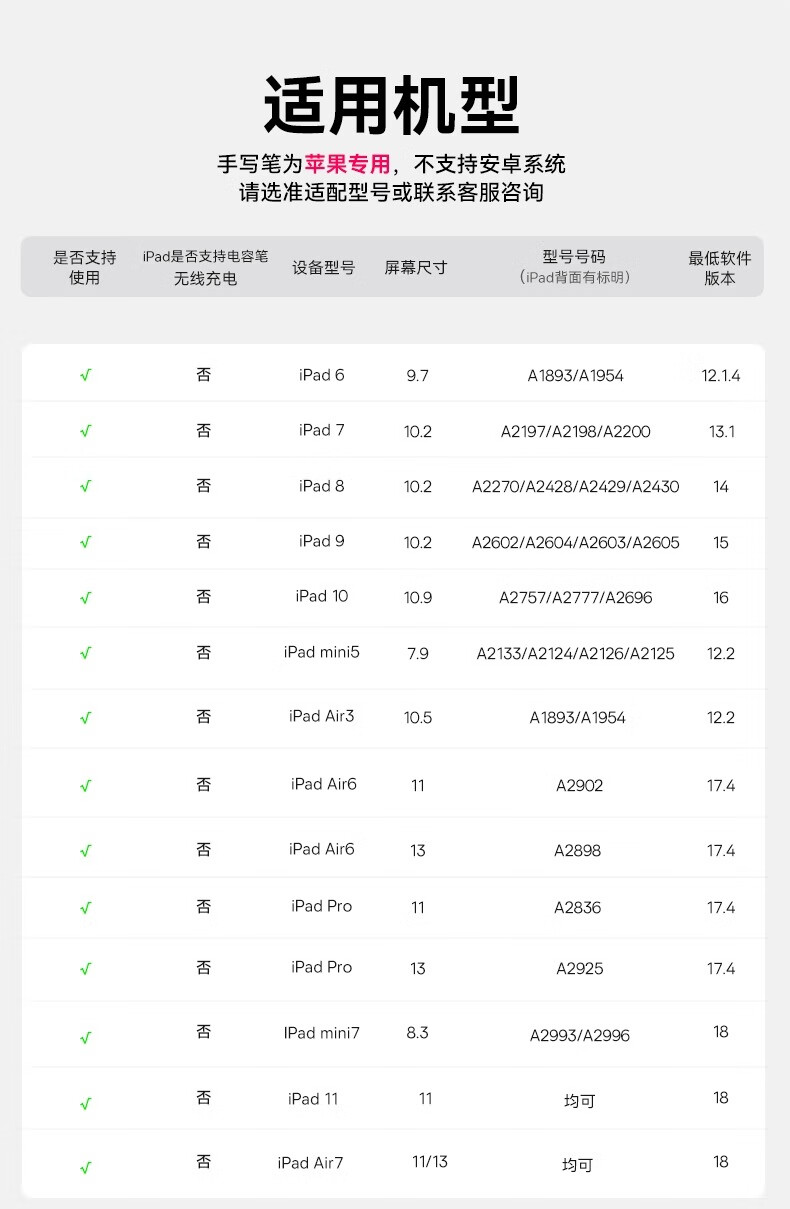Click the green checkmark in the iPad 6 row
This screenshot has height=1209, width=790.
click(85, 376)
